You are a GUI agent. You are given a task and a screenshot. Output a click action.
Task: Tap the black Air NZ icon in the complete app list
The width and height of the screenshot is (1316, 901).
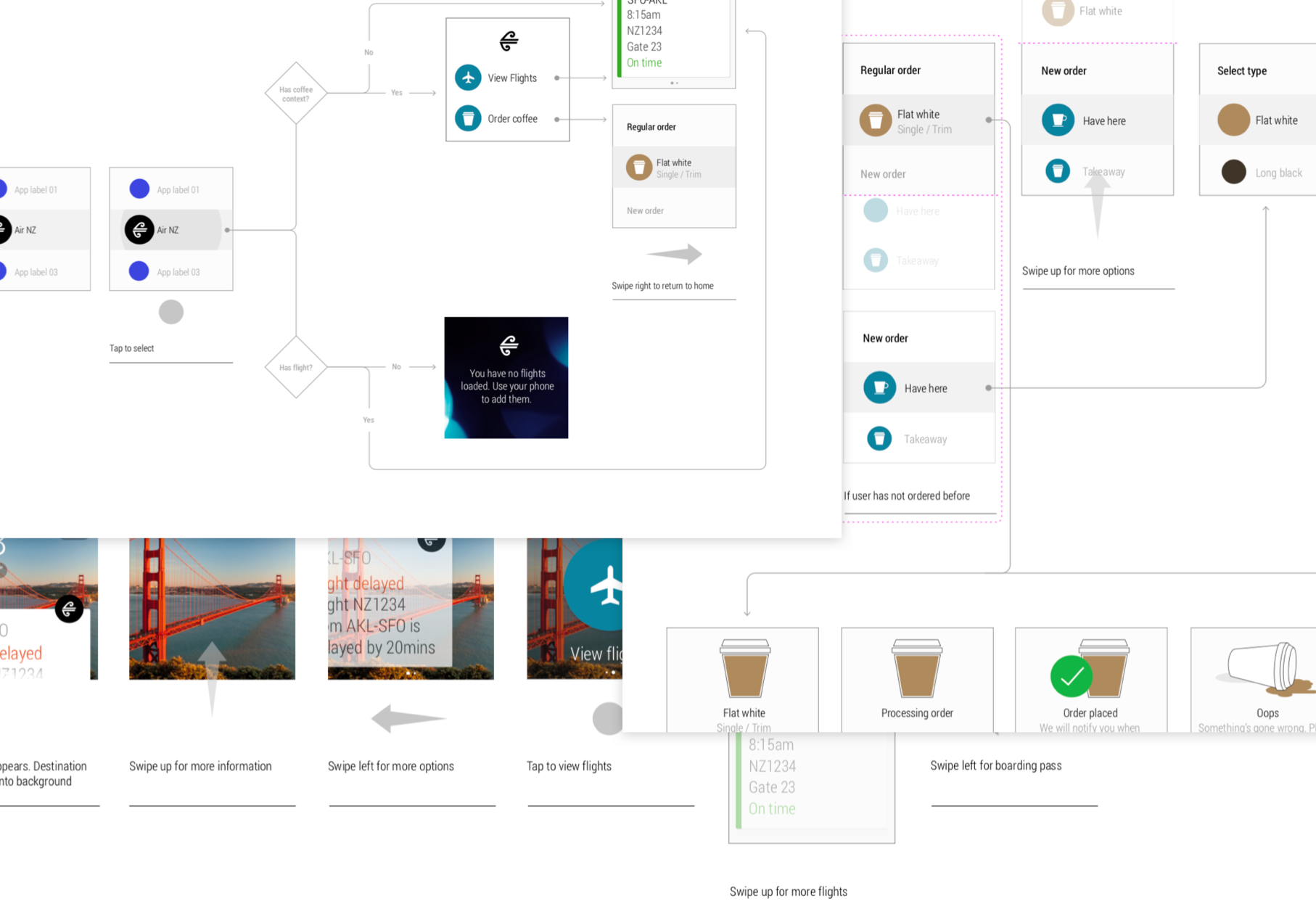click(139, 230)
